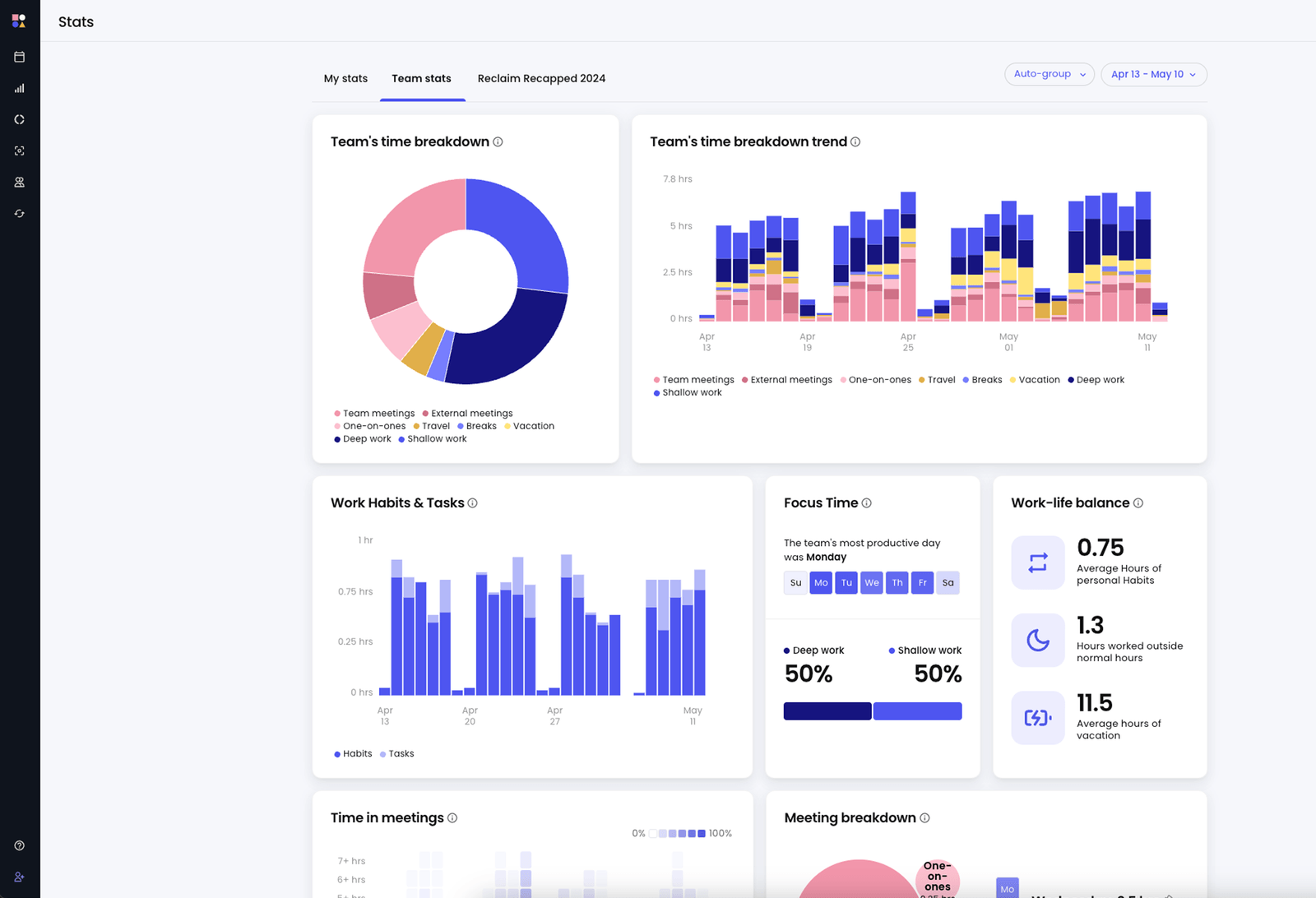Open the Auto-group dropdown
The image size is (1316, 898).
(x=1050, y=74)
